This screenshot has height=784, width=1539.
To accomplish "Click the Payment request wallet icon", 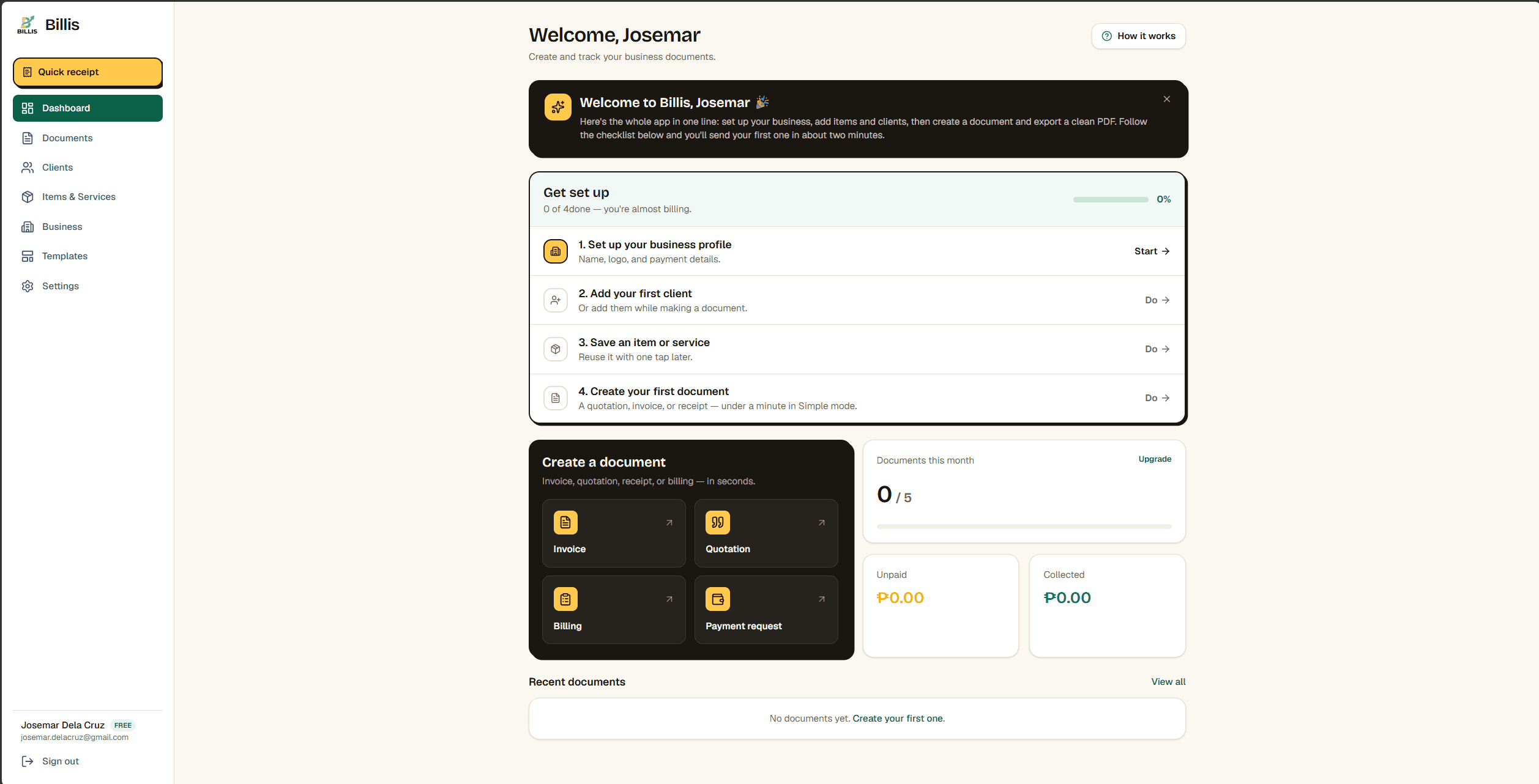I will tap(718, 599).
